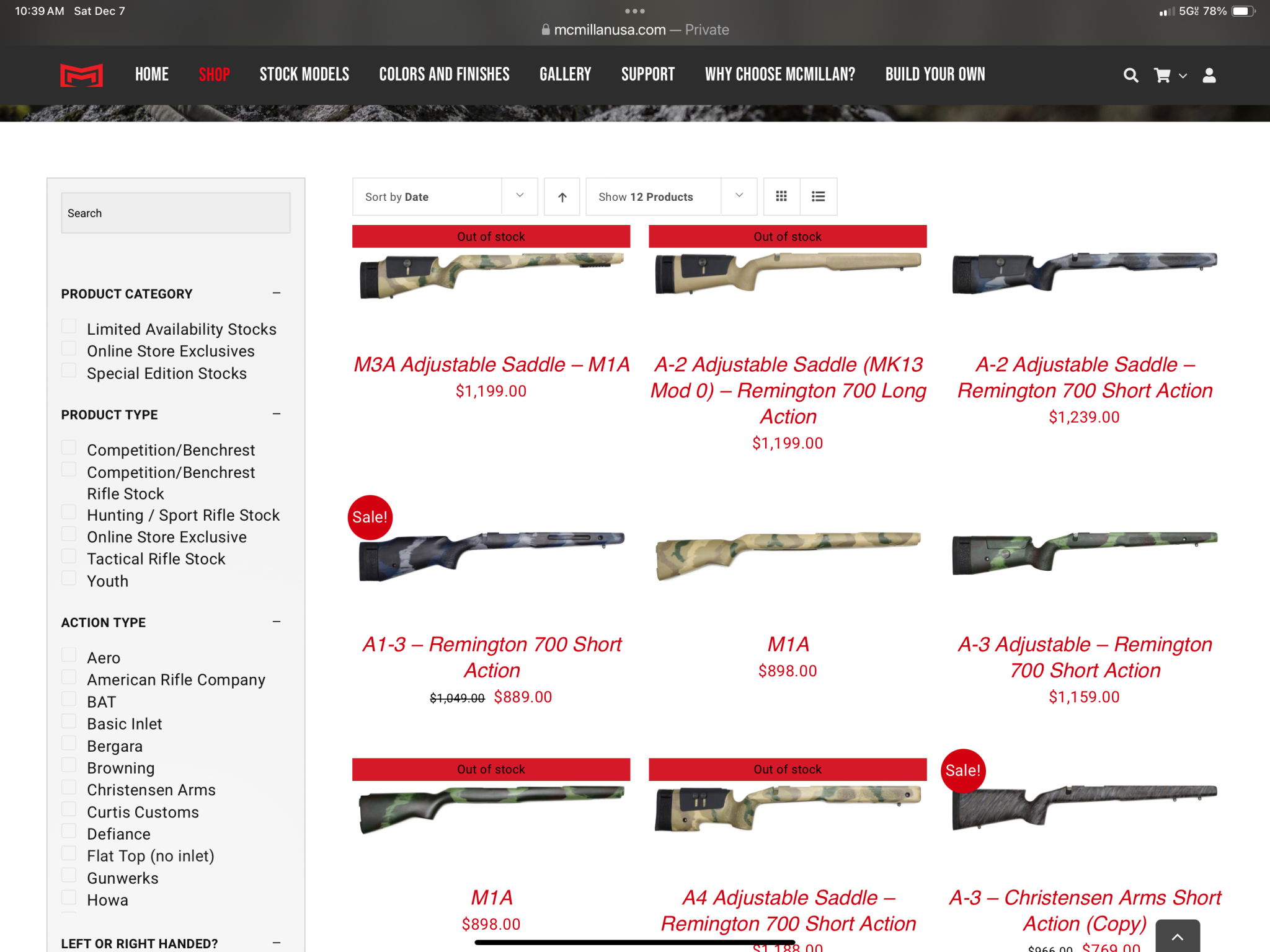The image size is (1270, 952).
Task: Go to the Home menu item
Action: click(152, 75)
